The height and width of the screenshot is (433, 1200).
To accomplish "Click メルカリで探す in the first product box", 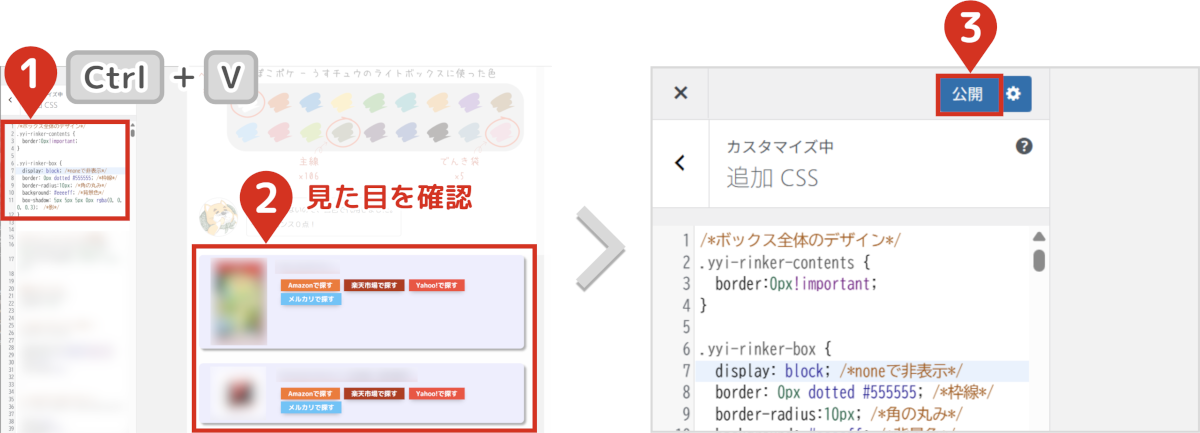I will click(x=311, y=298).
